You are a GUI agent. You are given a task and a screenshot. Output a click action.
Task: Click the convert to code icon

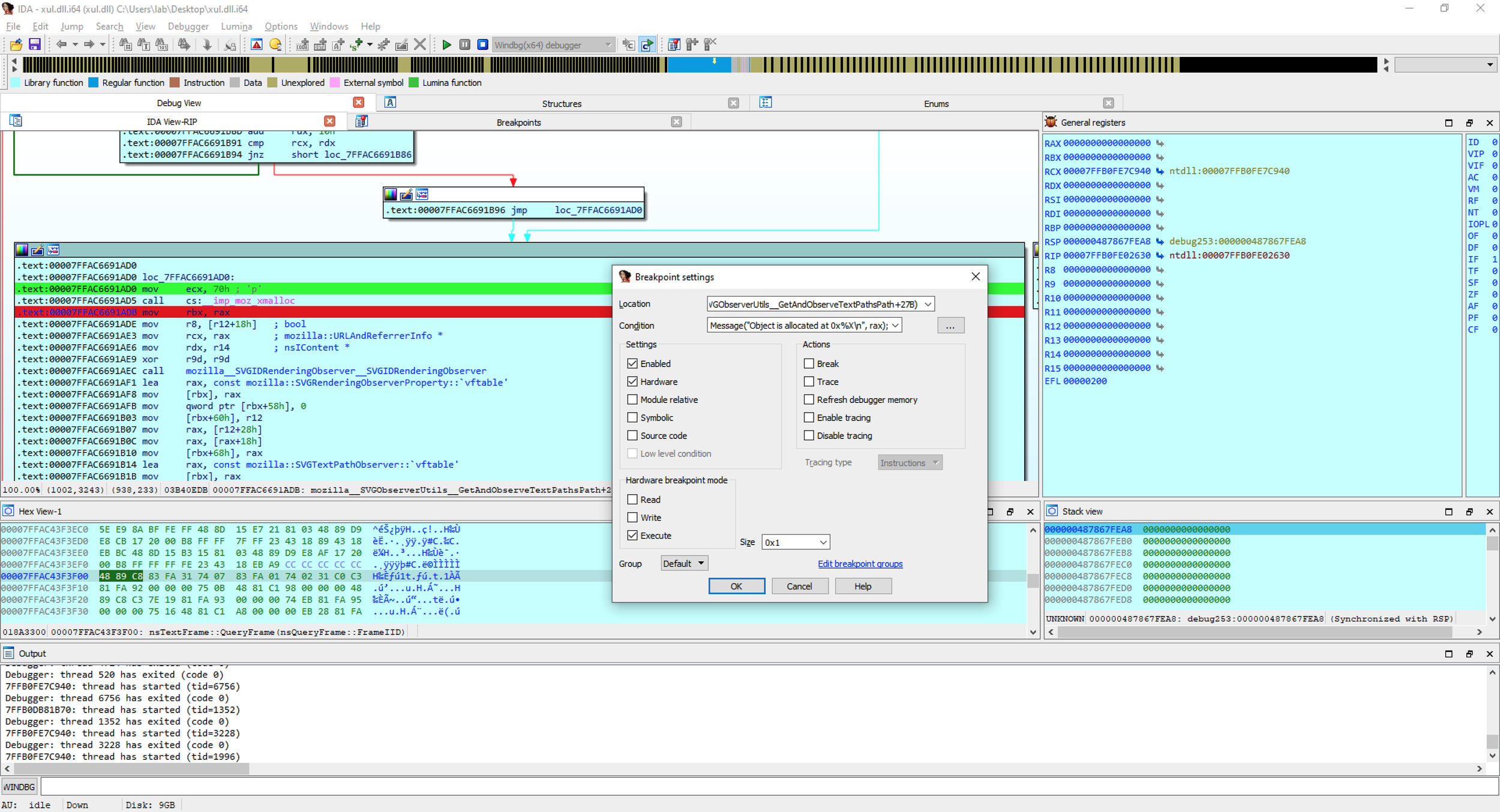click(302, 44)
